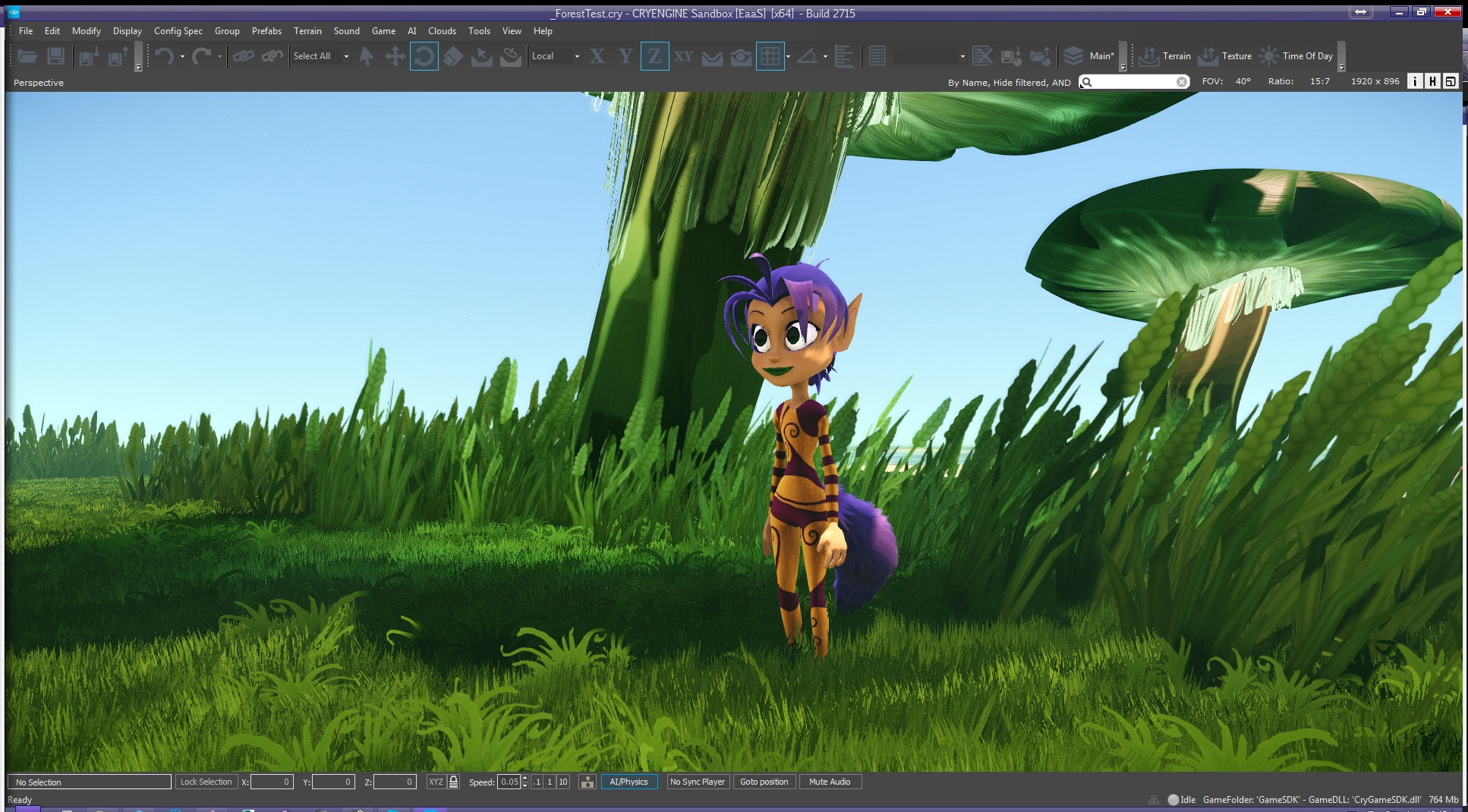Image resolution: width=1468 pixels, height=812 pixels.
Task: Click the Undo arrow icon
Action: (164, 56)
